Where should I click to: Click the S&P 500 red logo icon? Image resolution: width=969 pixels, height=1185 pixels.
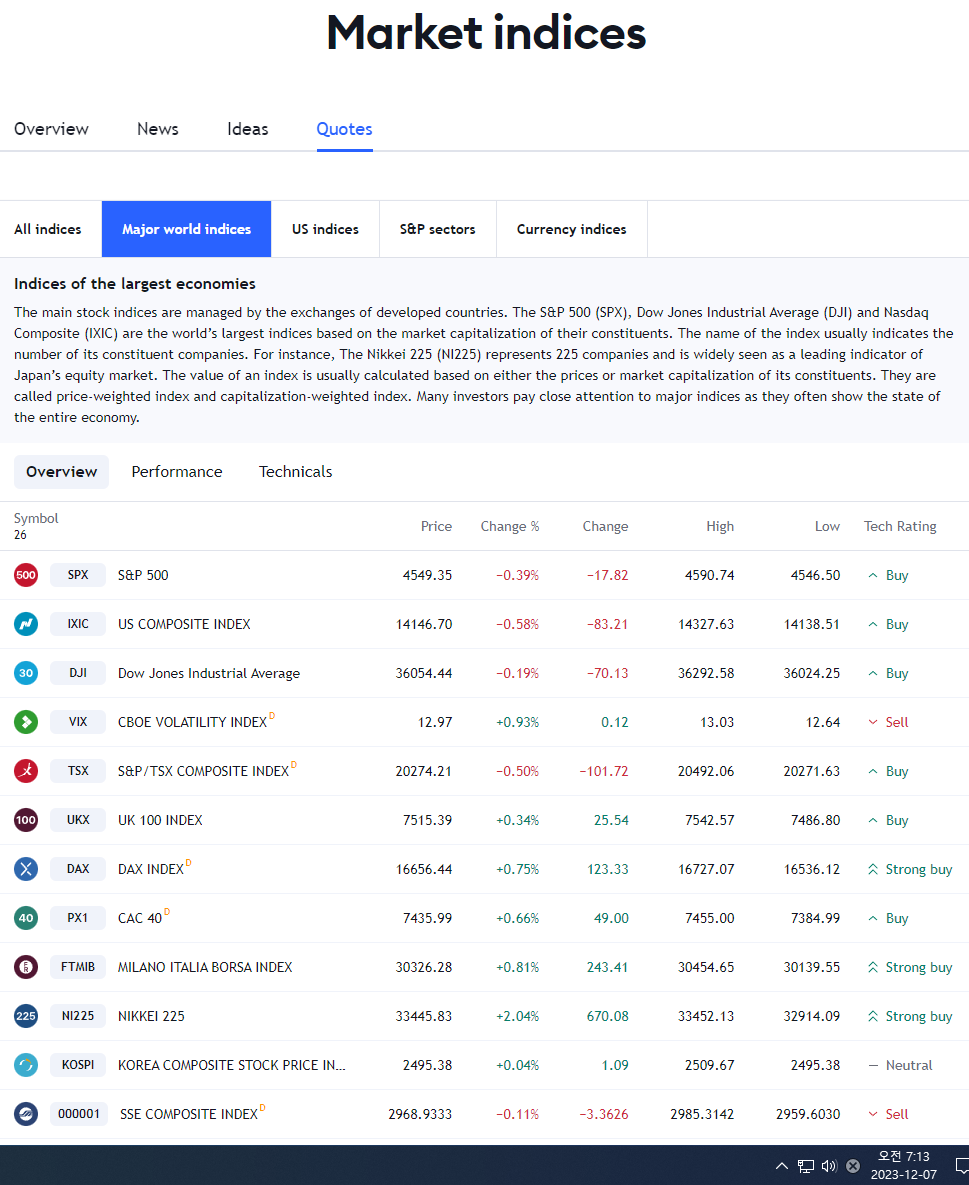(26, 575)
